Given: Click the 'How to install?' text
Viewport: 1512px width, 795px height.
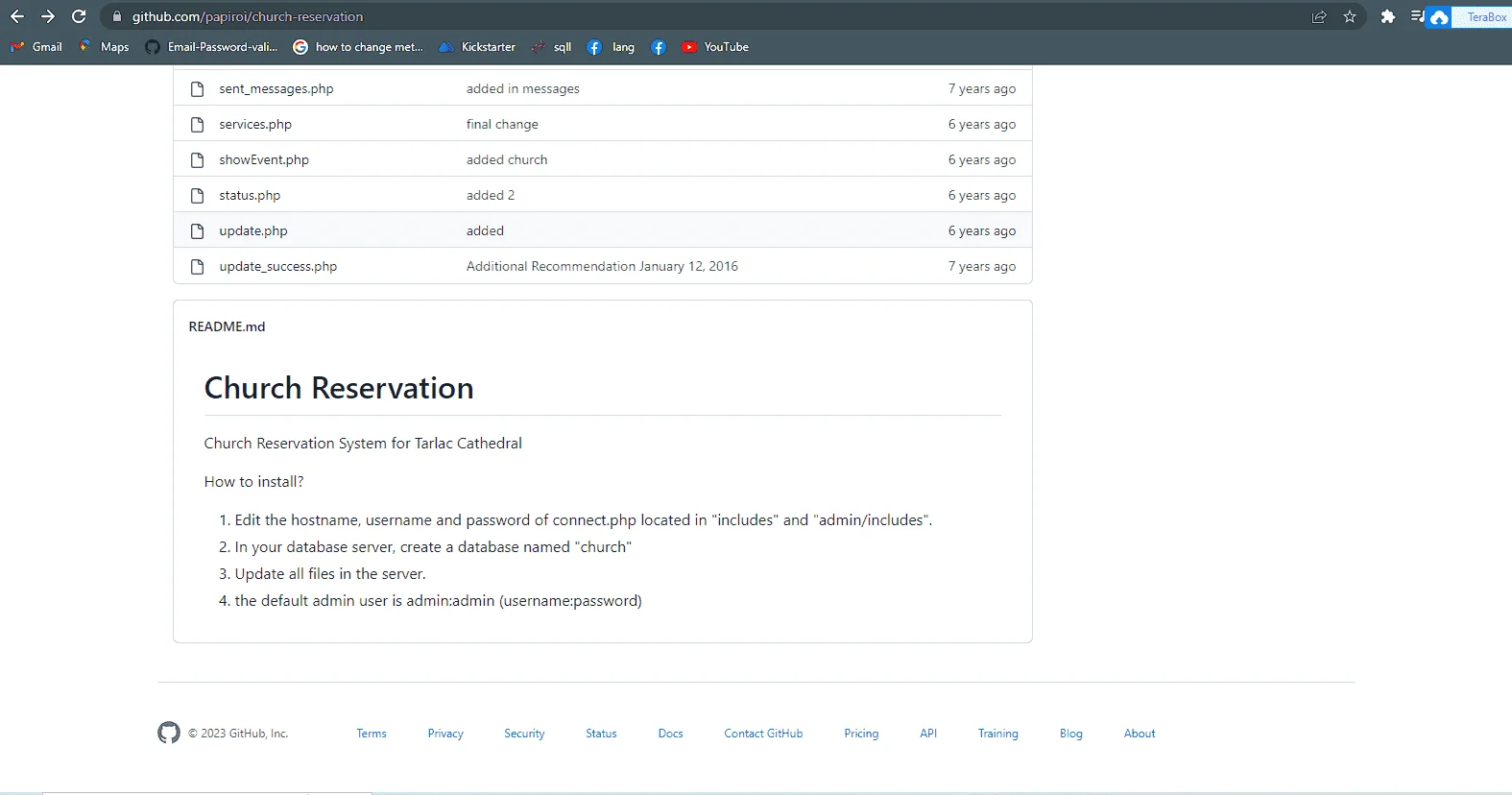Looking at the screenshot, I should click(x=253, y=481).
